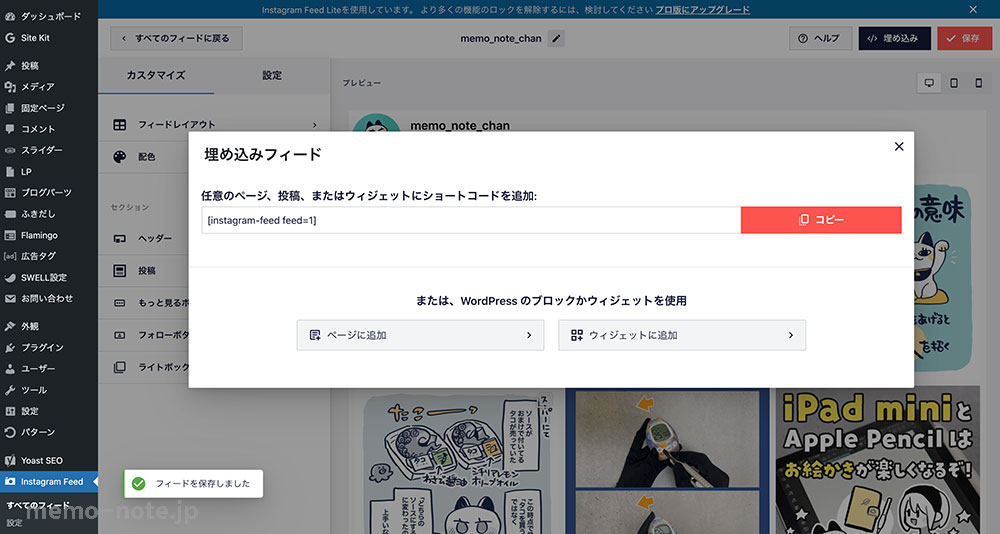Follow the プロ版にアップグレード link
The height and width of the screenshot is (534, 1000).
(702, 10)
